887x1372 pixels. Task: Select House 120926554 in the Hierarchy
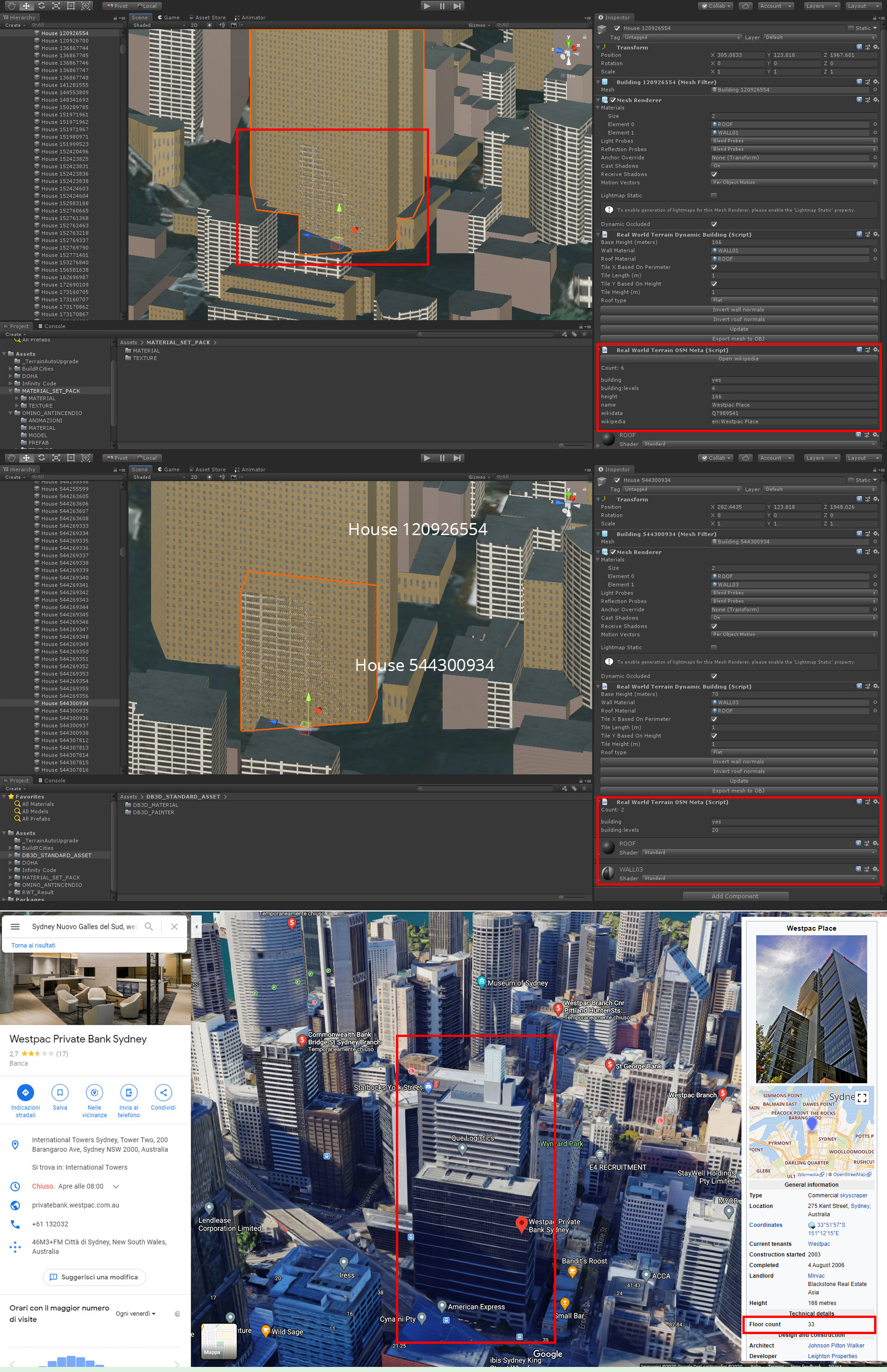point(65,33)
